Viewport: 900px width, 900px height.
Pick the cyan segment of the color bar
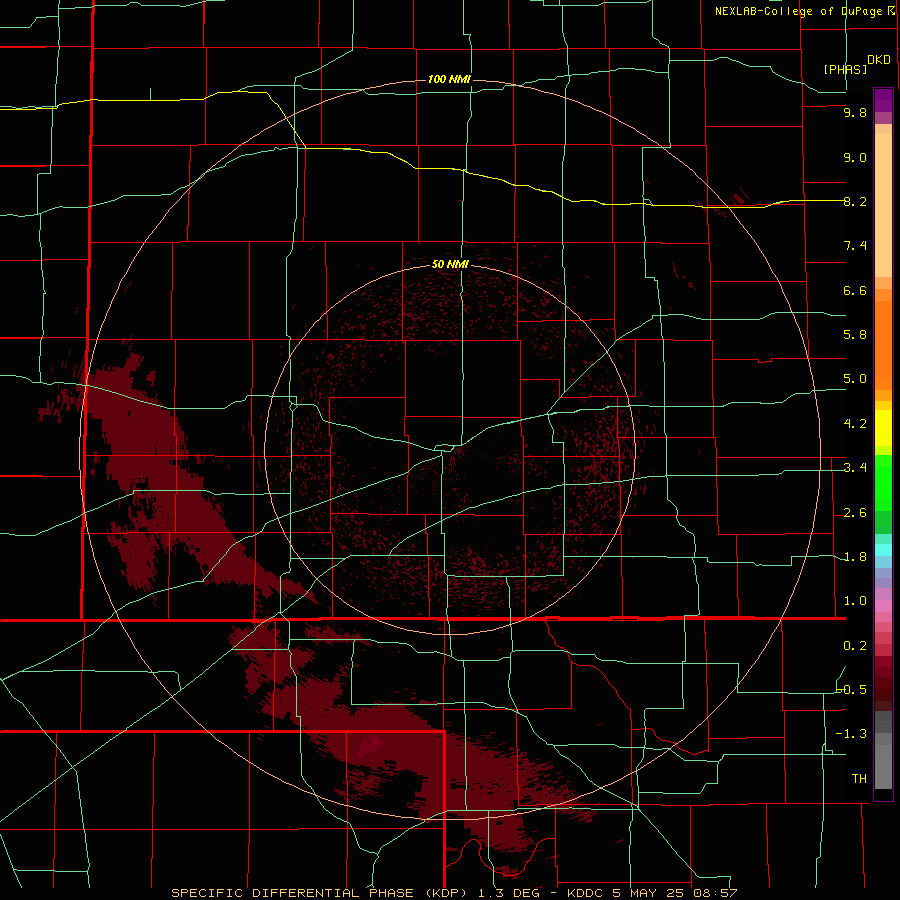coord(883,550)
